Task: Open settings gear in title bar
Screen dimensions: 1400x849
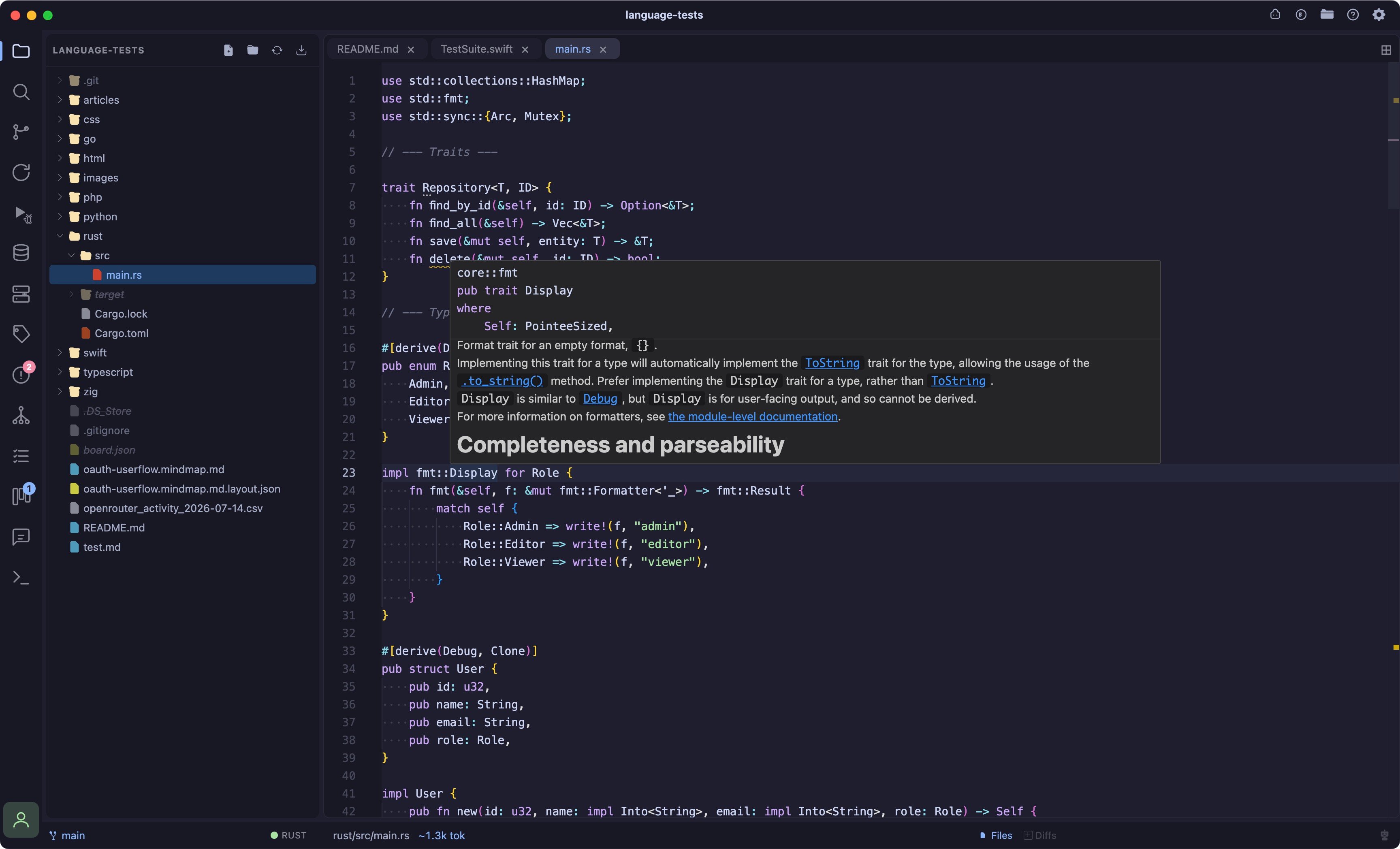Action: click(x=1379, y=15)
